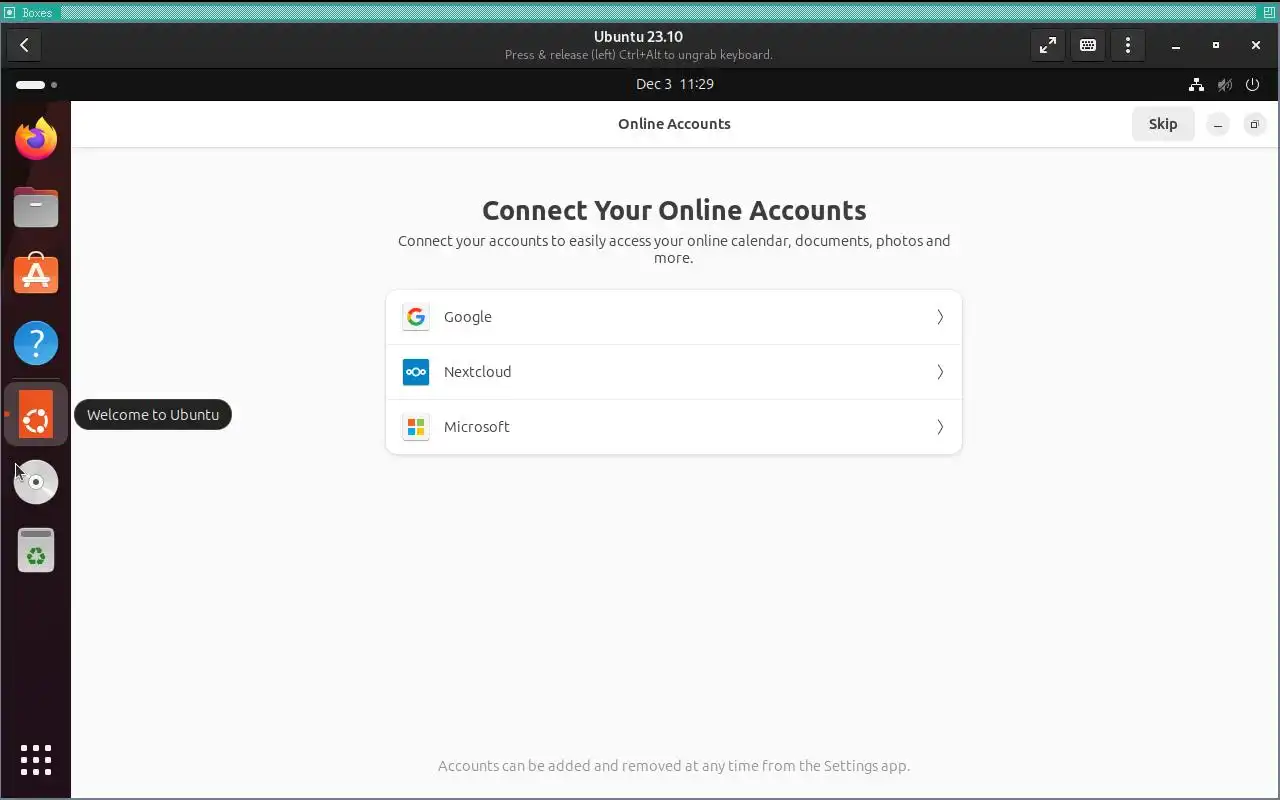Launch Ubuntu Software from the dock
This screenshot has height=800, width=1280.
pos(36,275)
